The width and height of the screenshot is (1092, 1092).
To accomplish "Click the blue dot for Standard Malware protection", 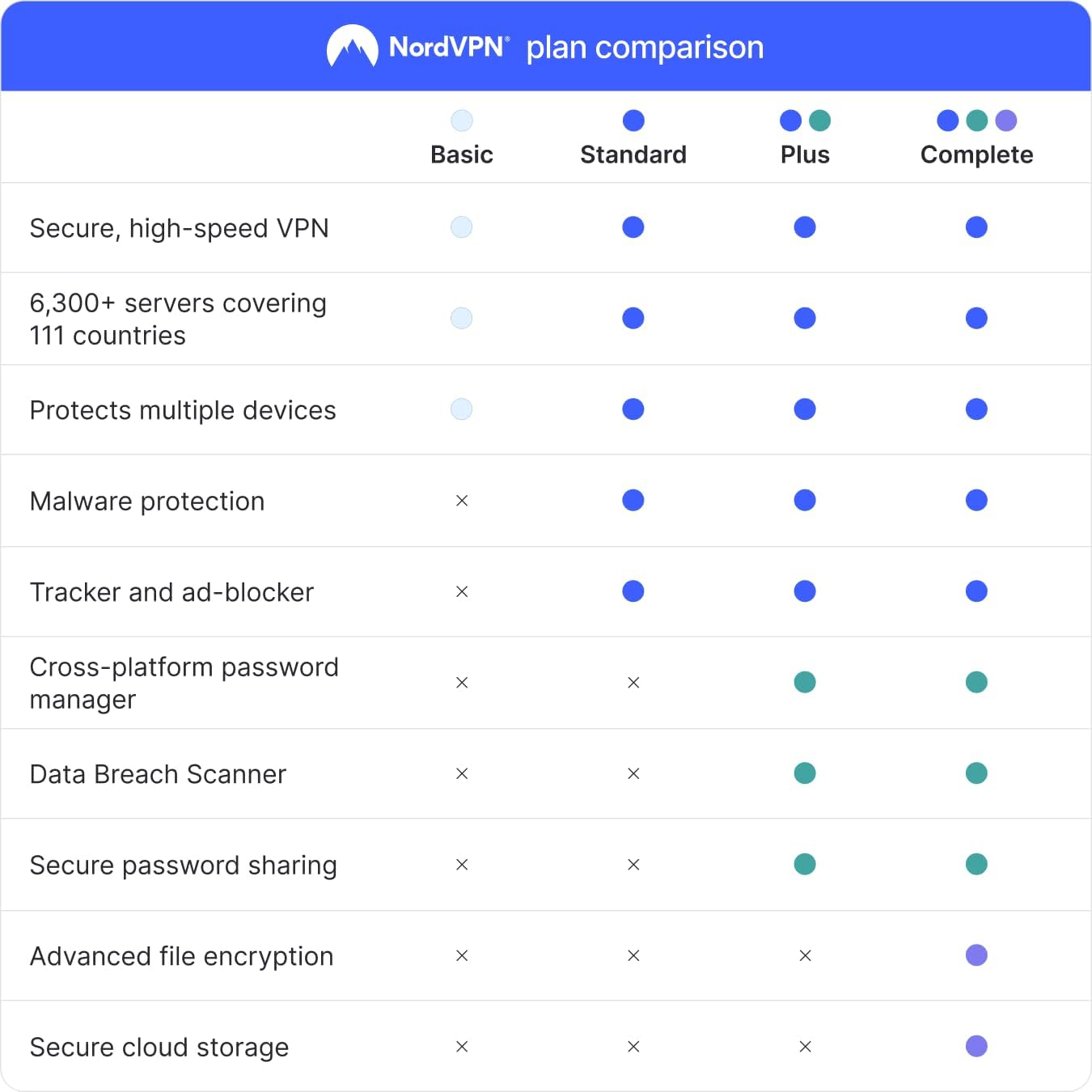I will [x=633, y=501].
